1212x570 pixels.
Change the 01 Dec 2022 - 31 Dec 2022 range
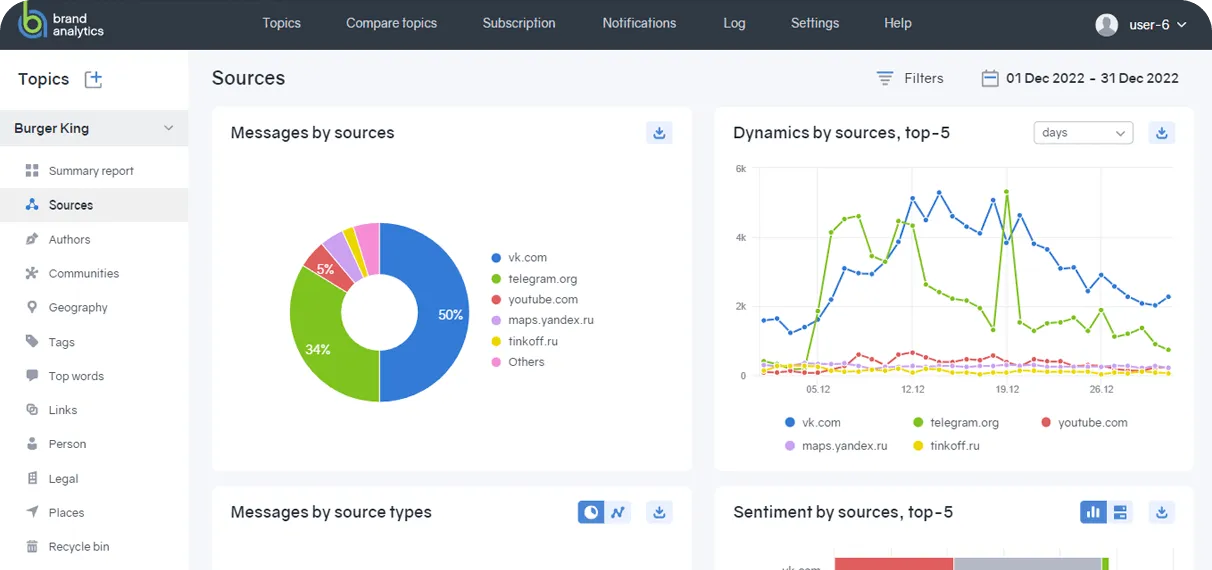[x=1092, y=78]
